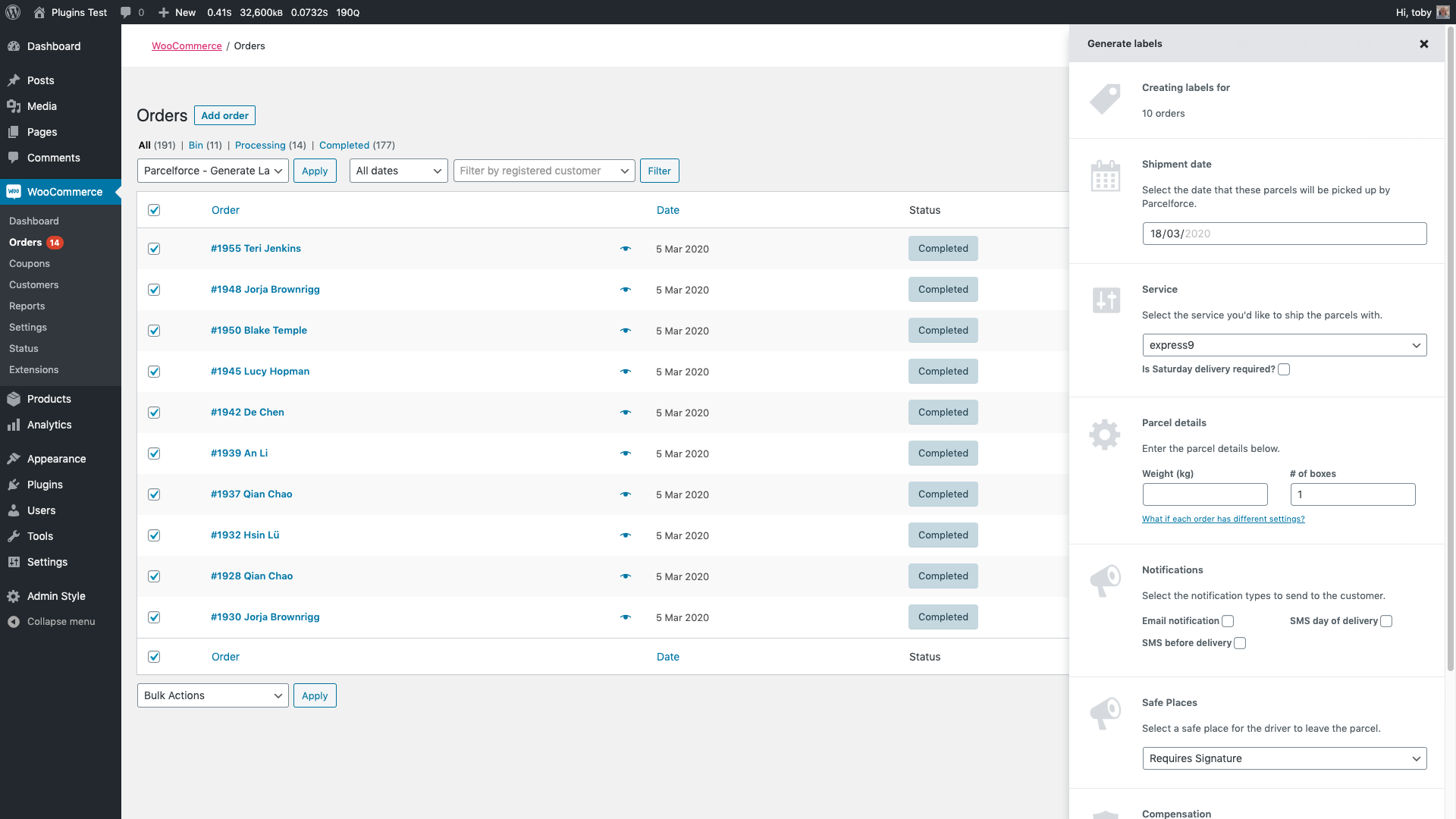Viewport: 1456px width, 819px height.
Task: Click the Weight (kg) input field
Action: (x=1205, y=494)
